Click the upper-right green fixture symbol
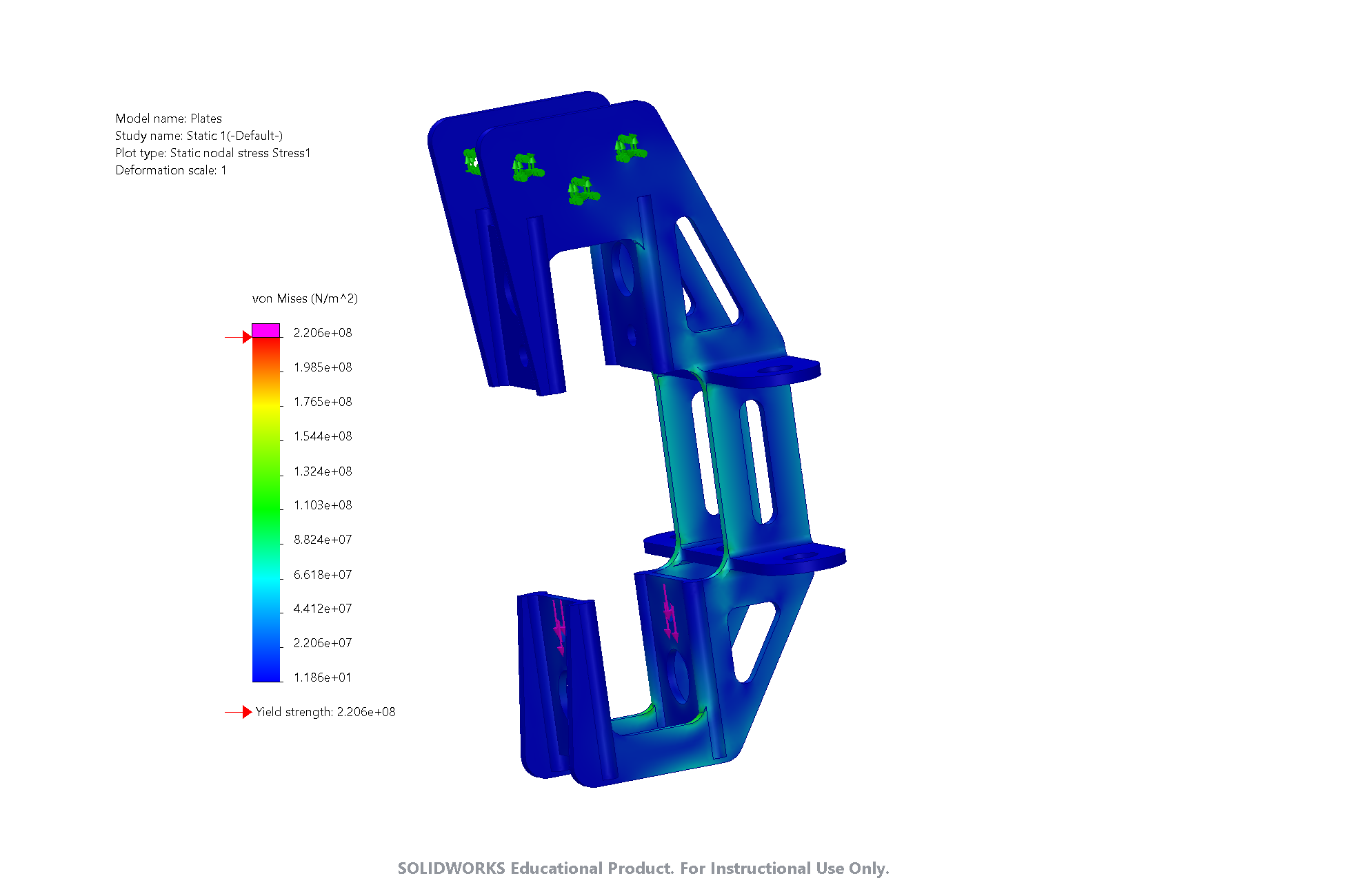 point(629,149)
